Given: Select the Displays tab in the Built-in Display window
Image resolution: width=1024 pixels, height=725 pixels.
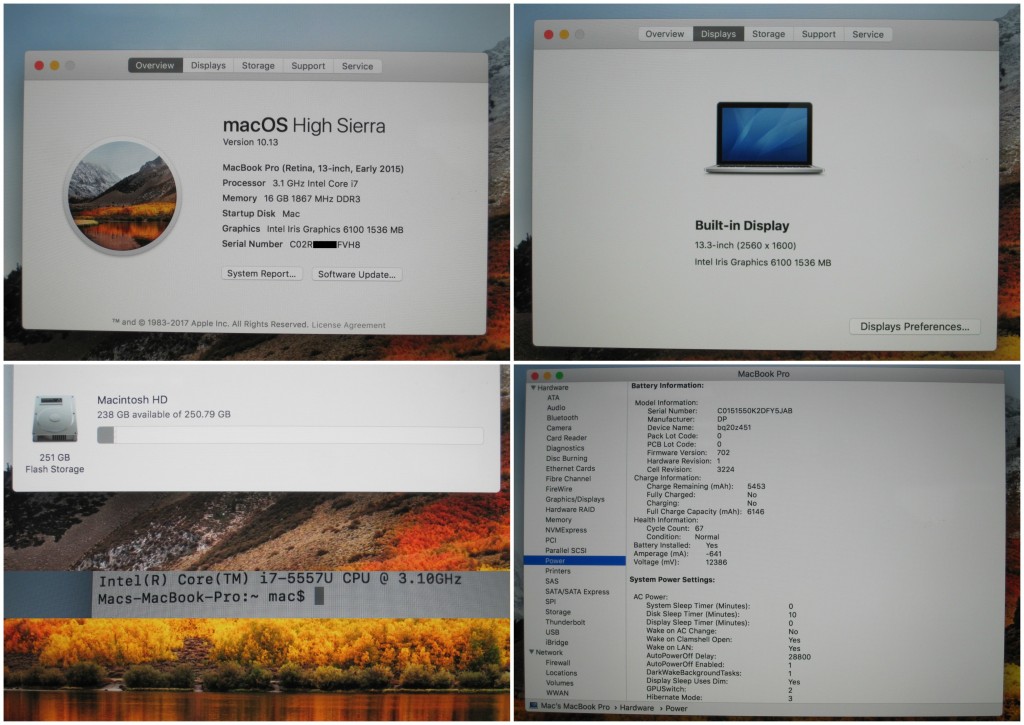Looking at the screenshot, I should pyautogui.click(x=718, y=34).
